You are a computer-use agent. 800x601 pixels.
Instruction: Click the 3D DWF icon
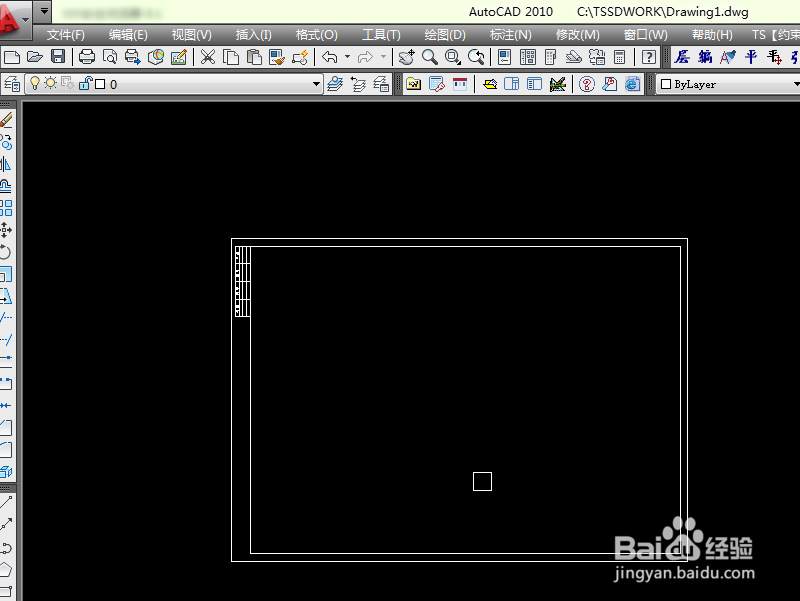(x=156, y=57)
